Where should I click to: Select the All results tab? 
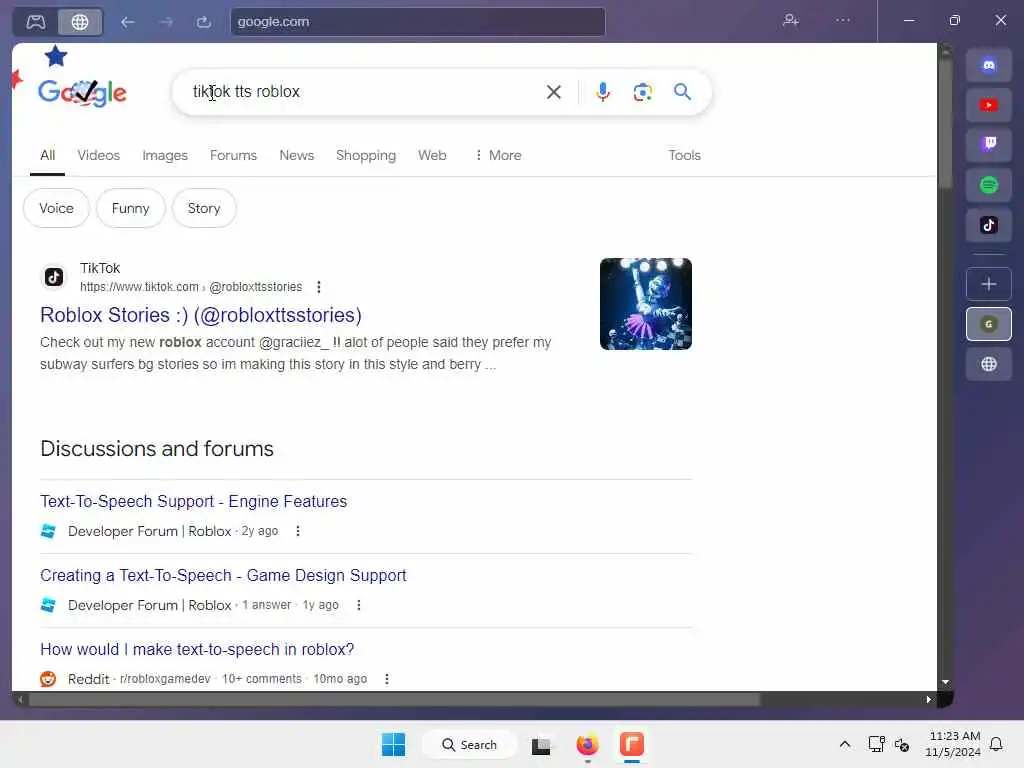click(47, 155)
